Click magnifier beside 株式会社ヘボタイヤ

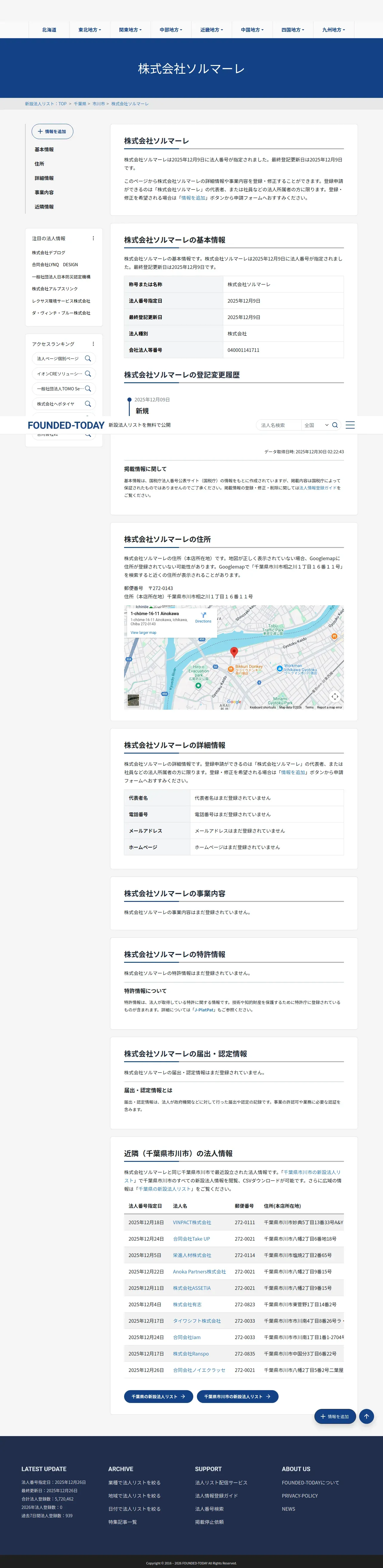tap(88, 403)
